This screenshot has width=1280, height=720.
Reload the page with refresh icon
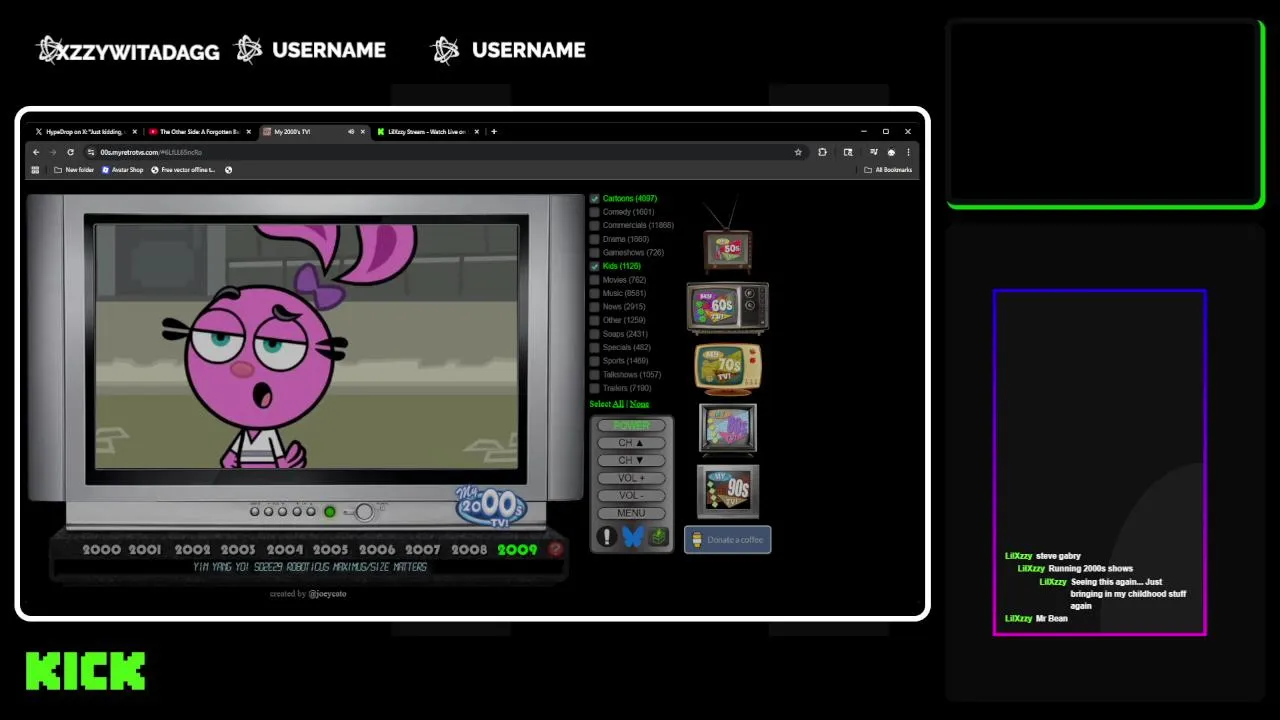[70, 152]
